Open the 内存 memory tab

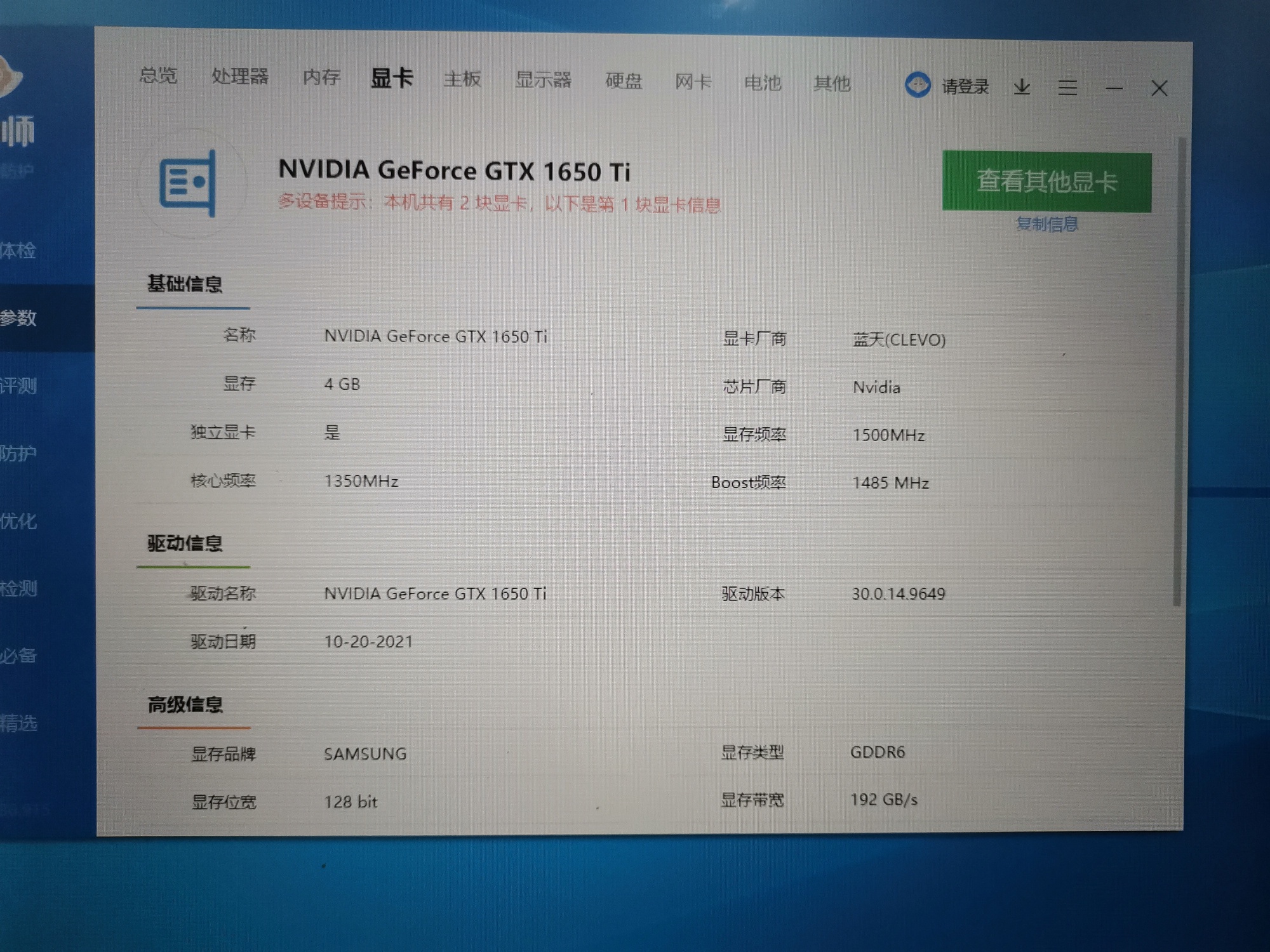tap(321, 77)
